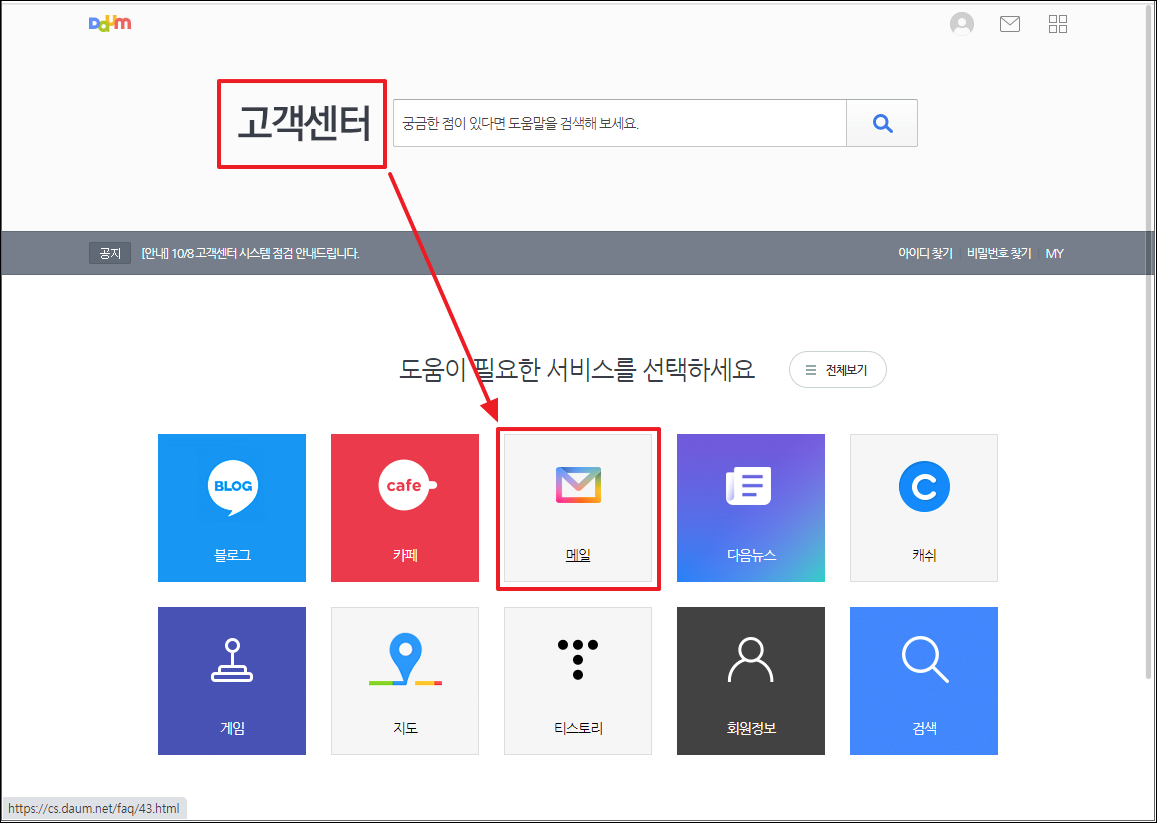Image resolution: width=1157 pixels, height=823 pixels.
Task: Open the mail envelope icon in header
Action: [1009, 24]
